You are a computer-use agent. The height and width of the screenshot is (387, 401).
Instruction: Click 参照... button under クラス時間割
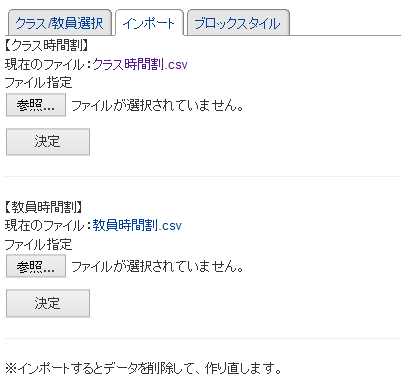click(x=36, y=105)
